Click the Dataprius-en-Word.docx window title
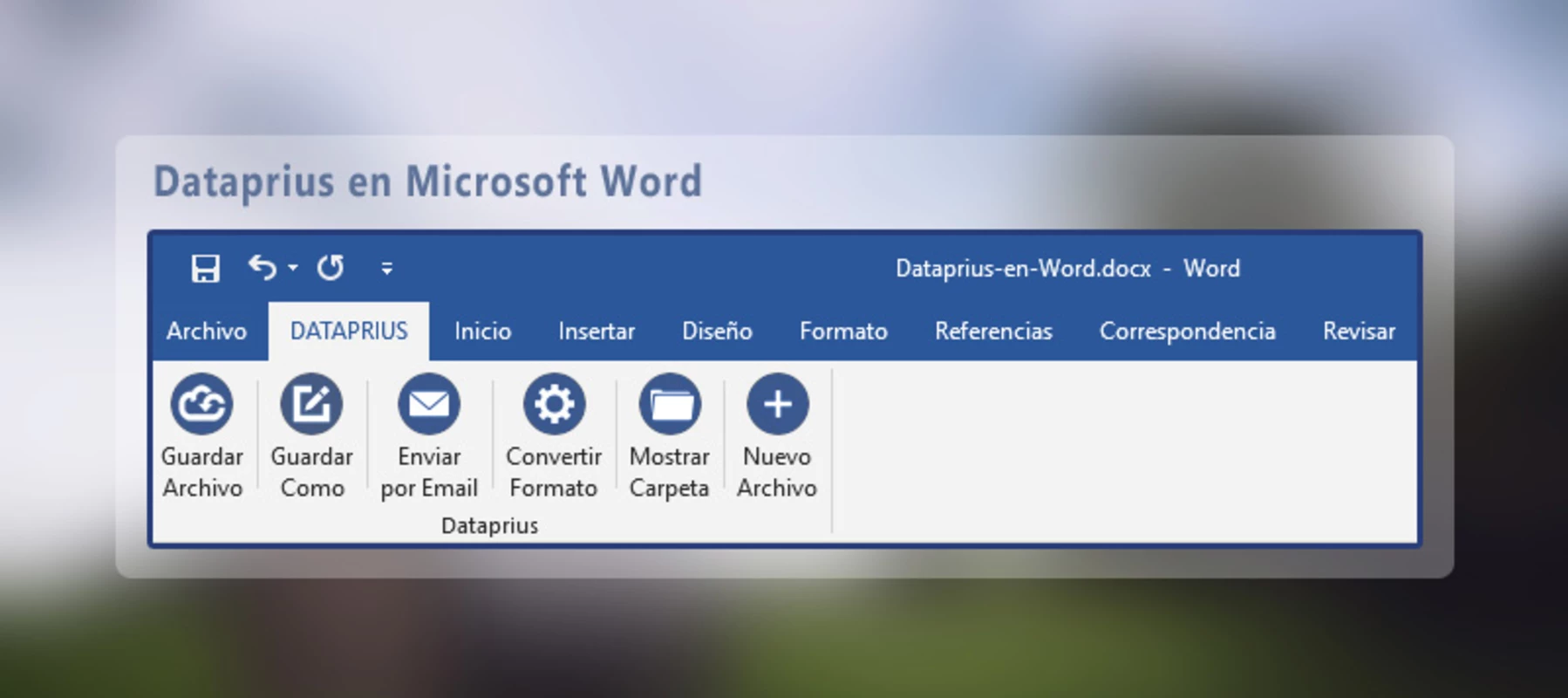 click(x=1067, y=269)
